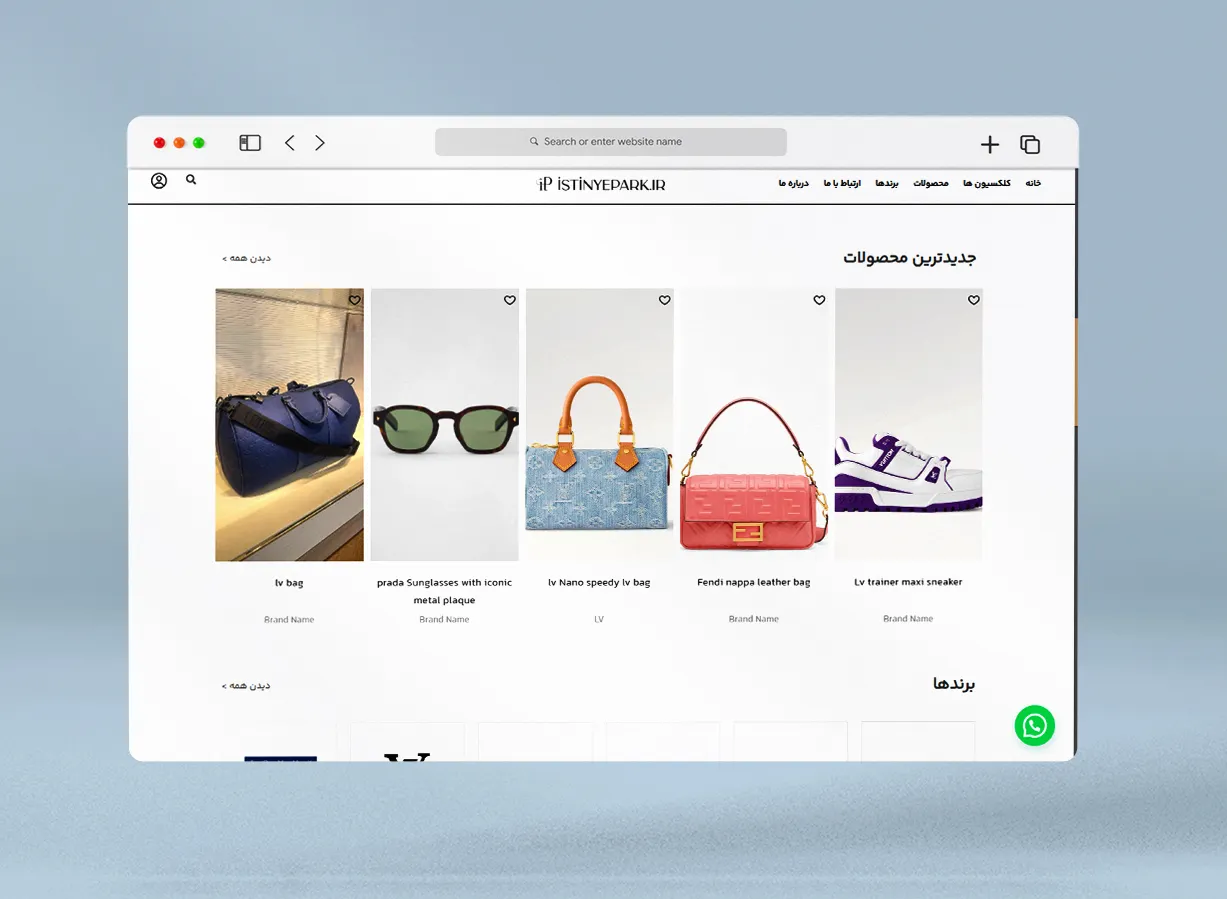Open the 'lv Nano speedy lv bag' link
The height and width of the screenshot is (899, 1227).
tap(599, 582)
